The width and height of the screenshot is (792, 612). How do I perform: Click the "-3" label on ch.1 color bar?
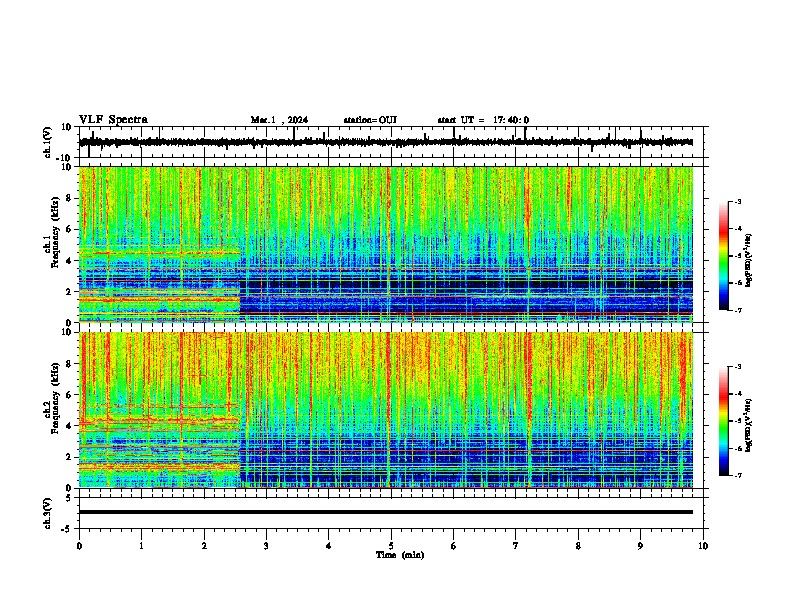(737, 201)
